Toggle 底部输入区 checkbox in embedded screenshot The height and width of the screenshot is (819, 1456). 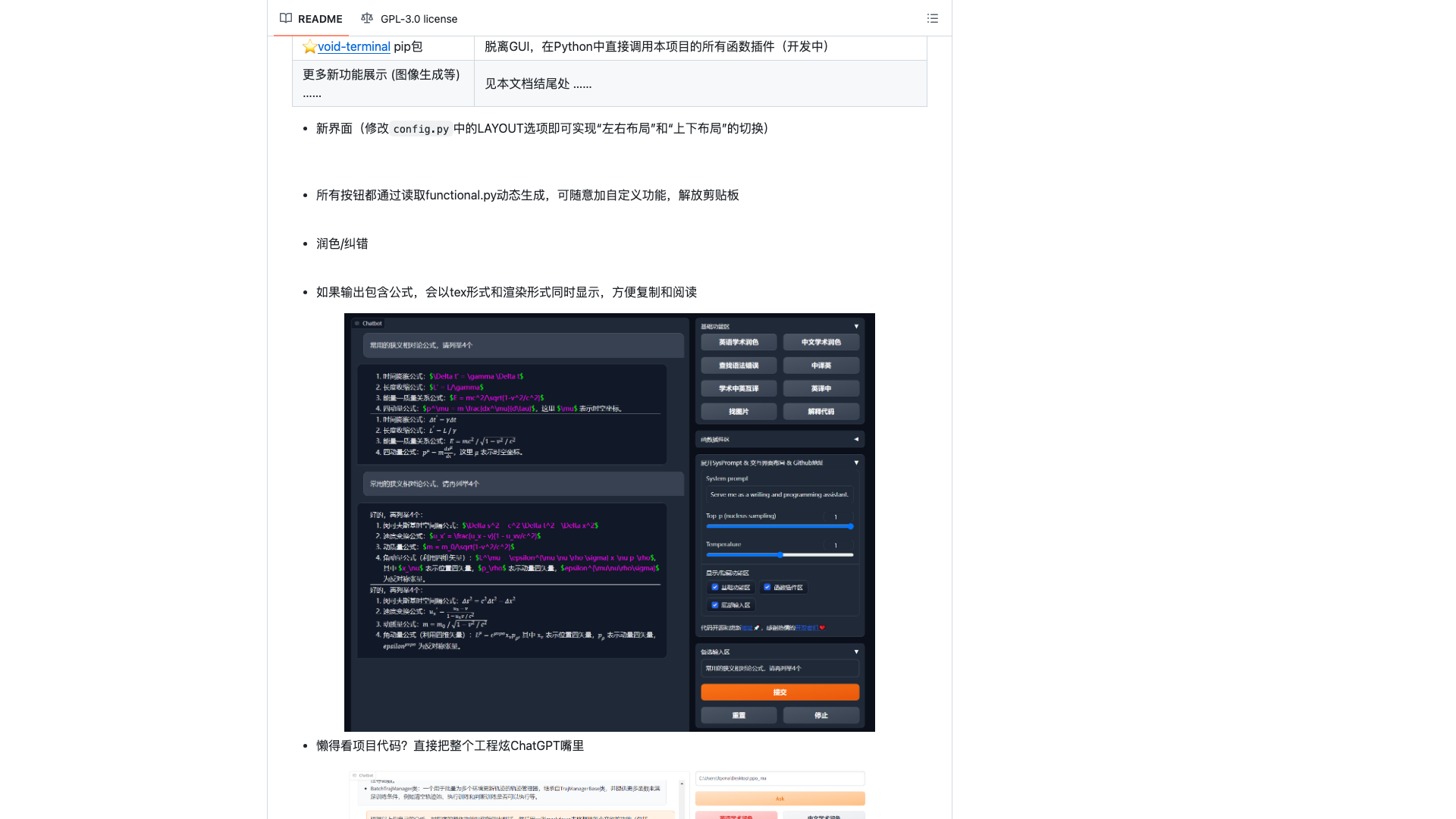coord(714,605)
